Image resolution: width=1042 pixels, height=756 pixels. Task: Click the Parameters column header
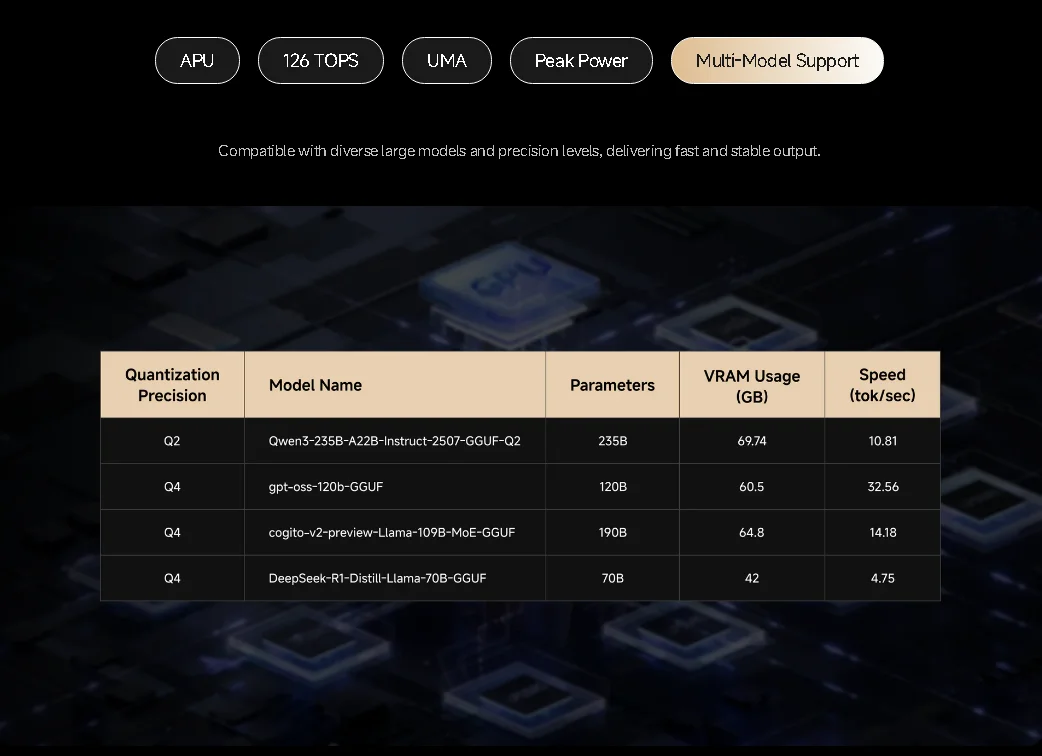(612, 385)
